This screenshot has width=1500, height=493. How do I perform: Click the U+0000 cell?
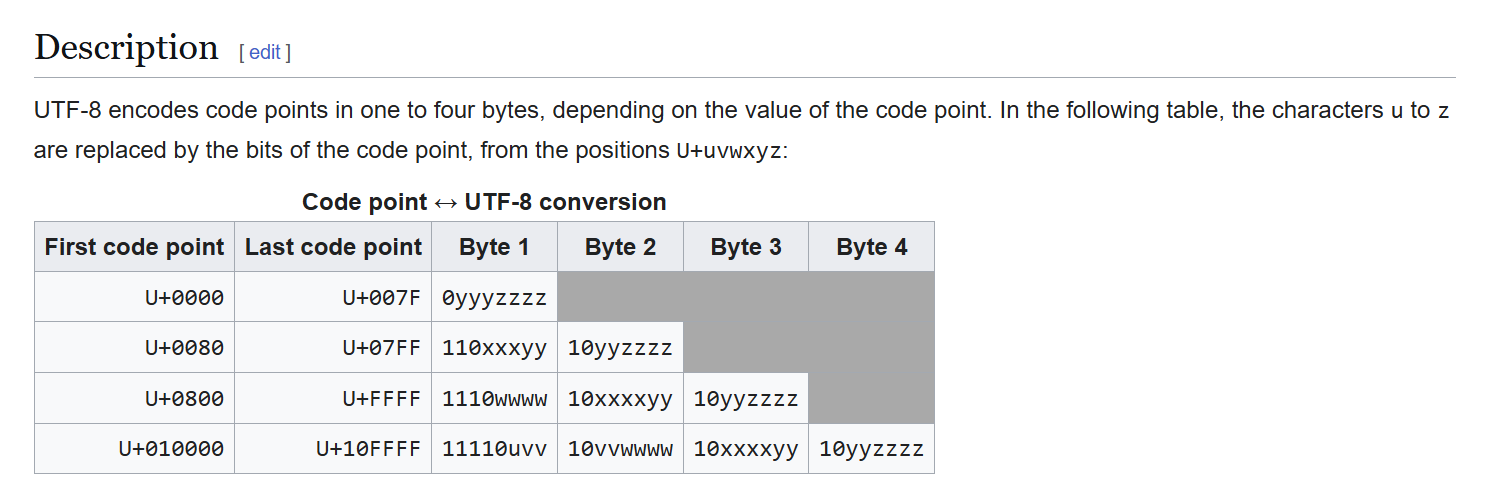click(184, 297)
